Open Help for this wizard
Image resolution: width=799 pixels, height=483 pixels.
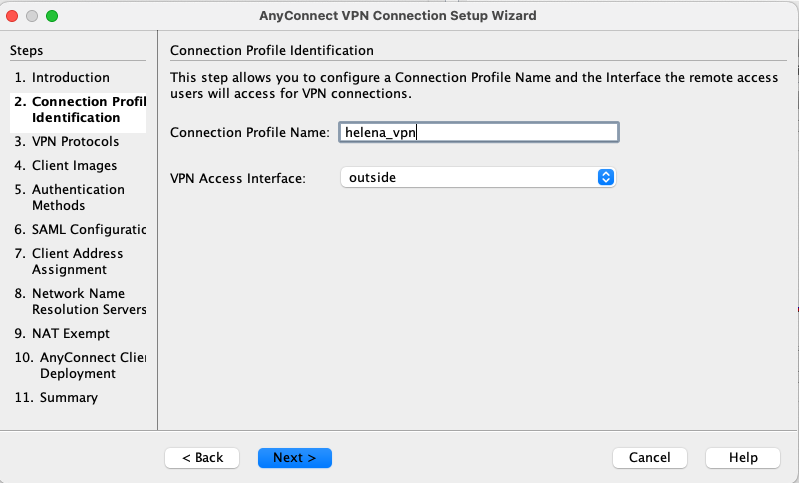click(x=743, y=457)
